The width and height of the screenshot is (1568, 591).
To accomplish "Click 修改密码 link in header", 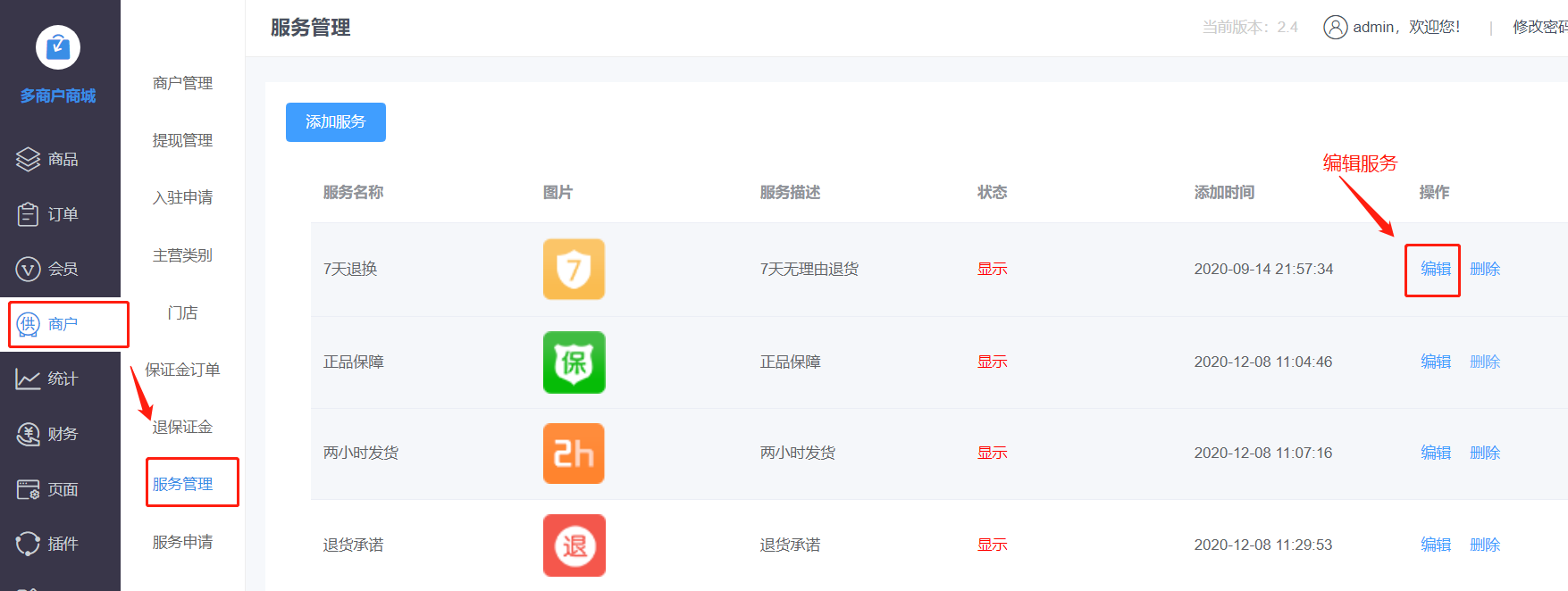I will (1540, 28).
